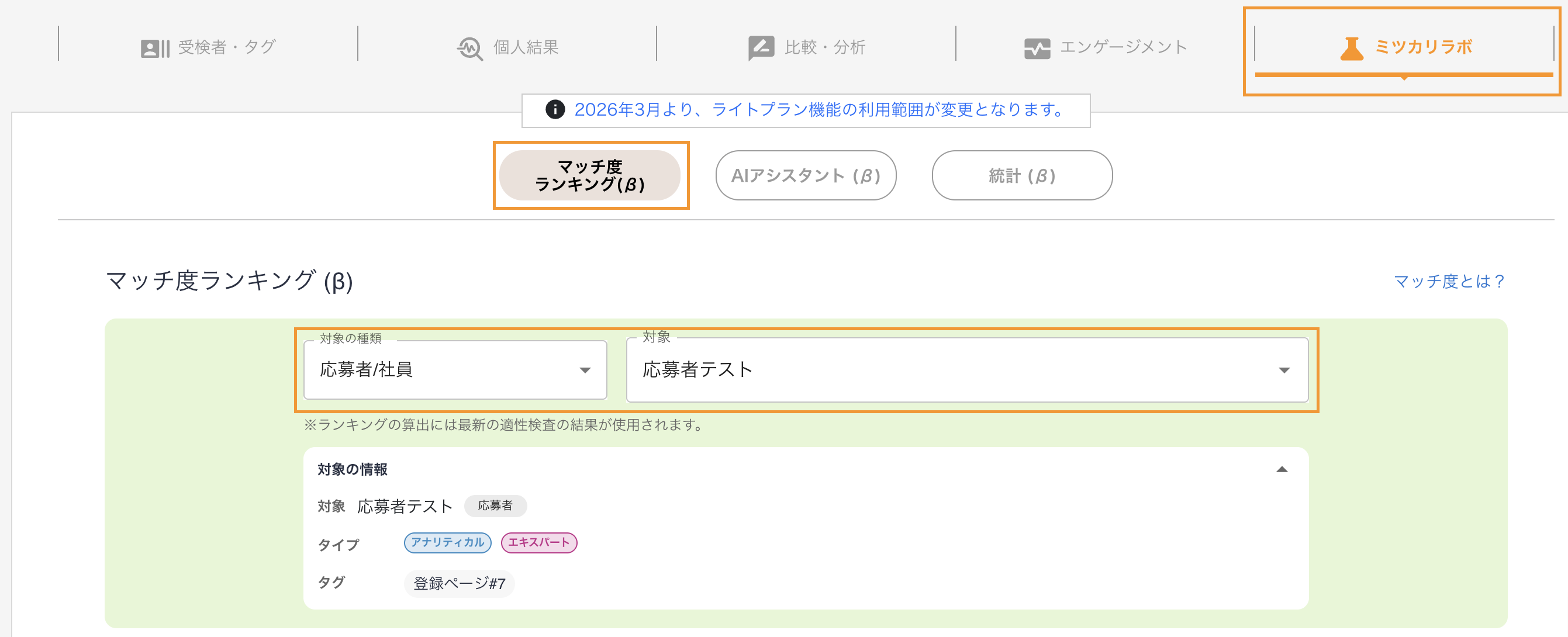Click the ミツカリラボ flask icon
1568x637 pixels.
click(x=1351, y=48)
